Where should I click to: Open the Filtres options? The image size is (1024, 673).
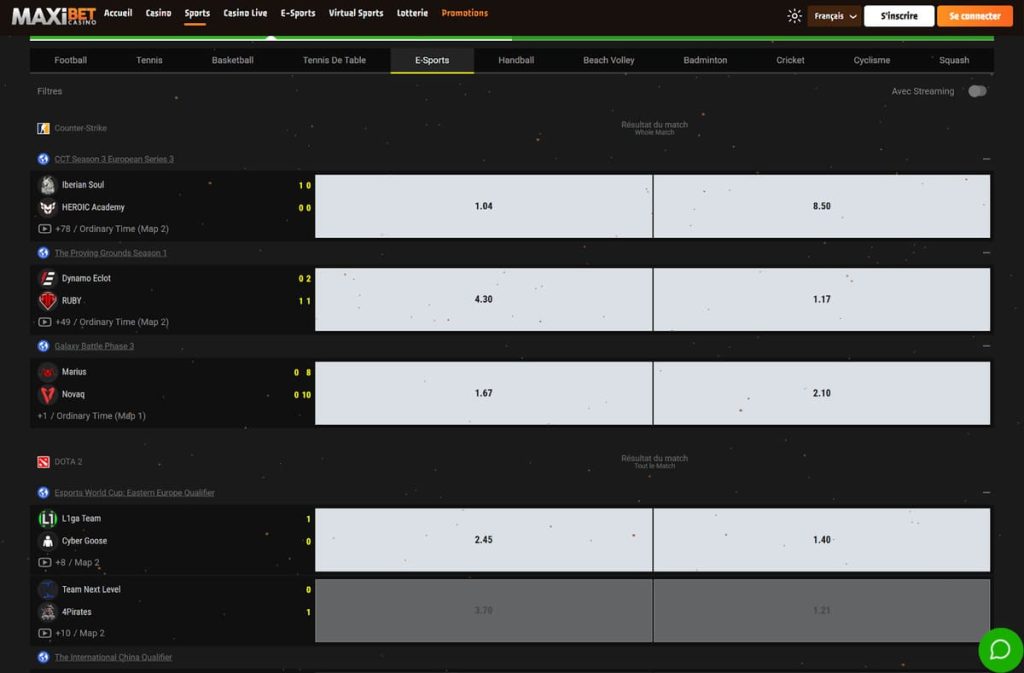coord(50,91)
